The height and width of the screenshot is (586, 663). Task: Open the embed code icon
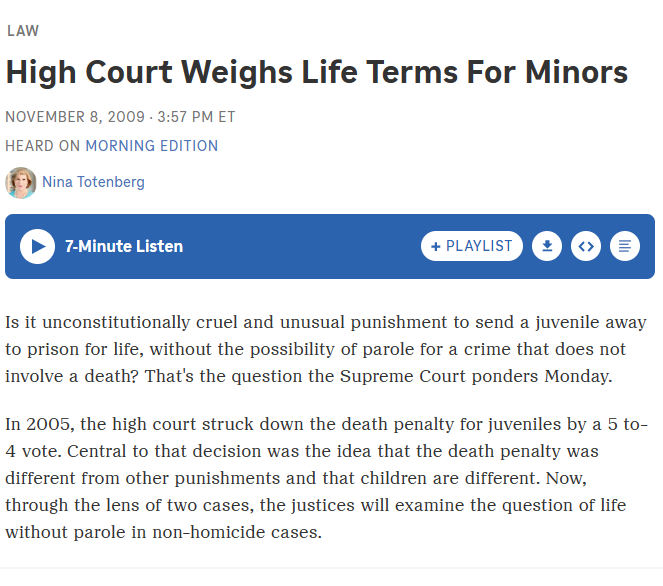point(586,246)
